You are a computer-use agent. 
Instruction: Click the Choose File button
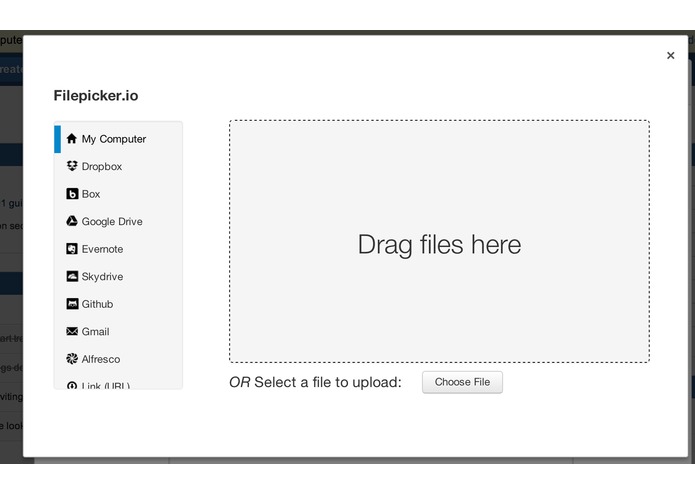(x=462, y=382)
